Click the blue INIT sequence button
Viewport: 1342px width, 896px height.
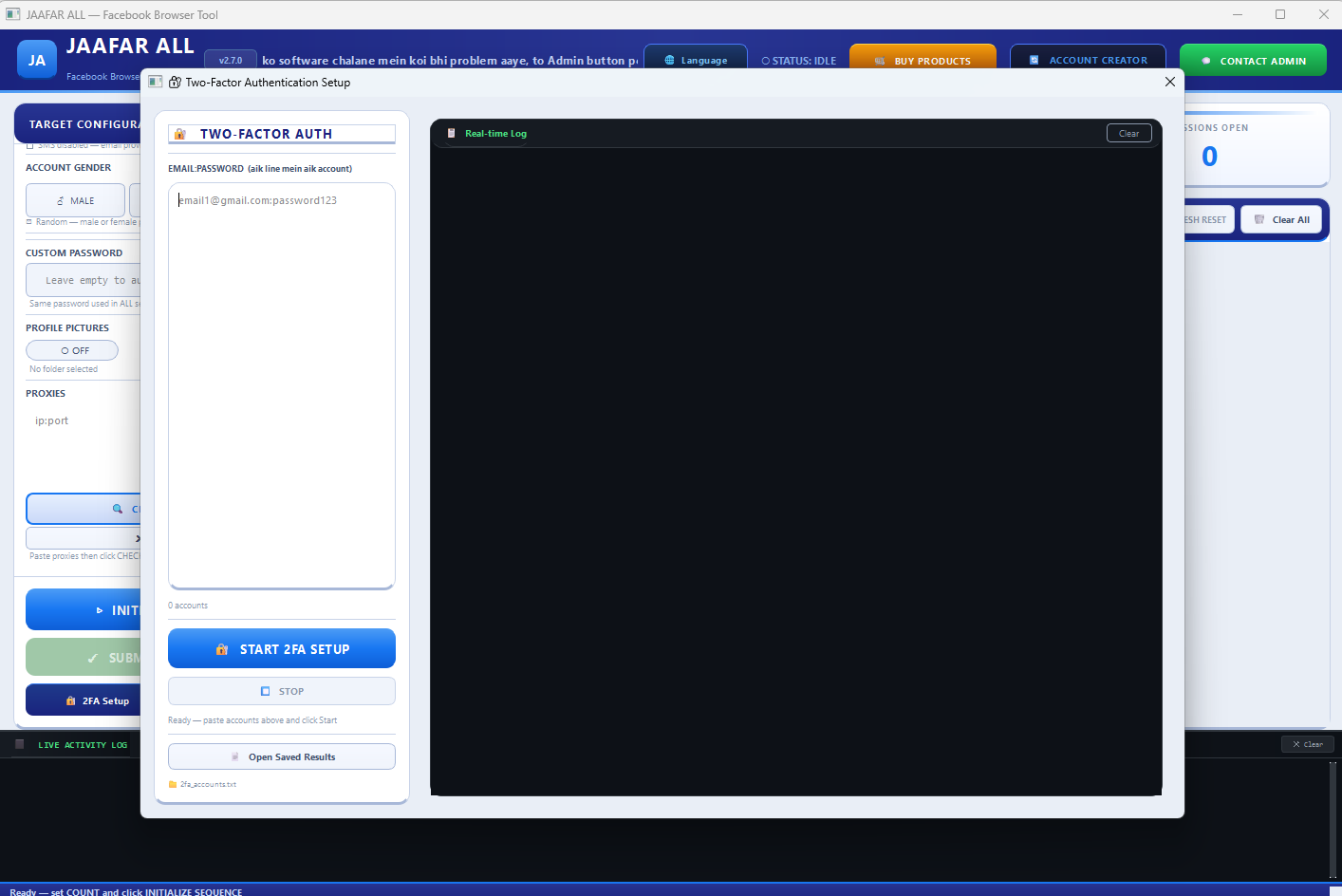point(84,610)
